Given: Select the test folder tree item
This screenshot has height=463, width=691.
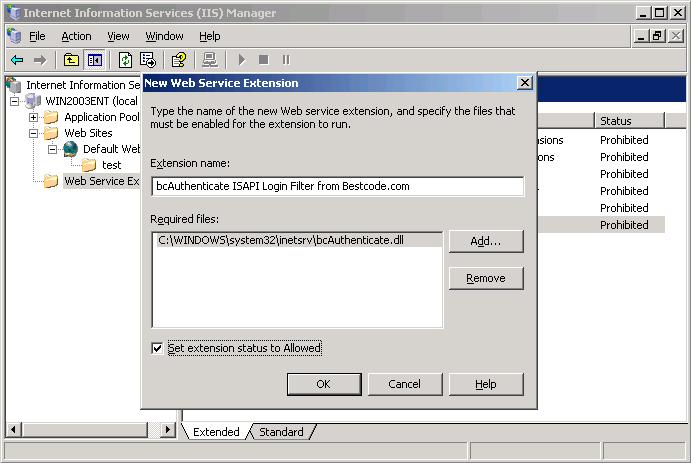Looking at the screenshot, I should [111, 165].
